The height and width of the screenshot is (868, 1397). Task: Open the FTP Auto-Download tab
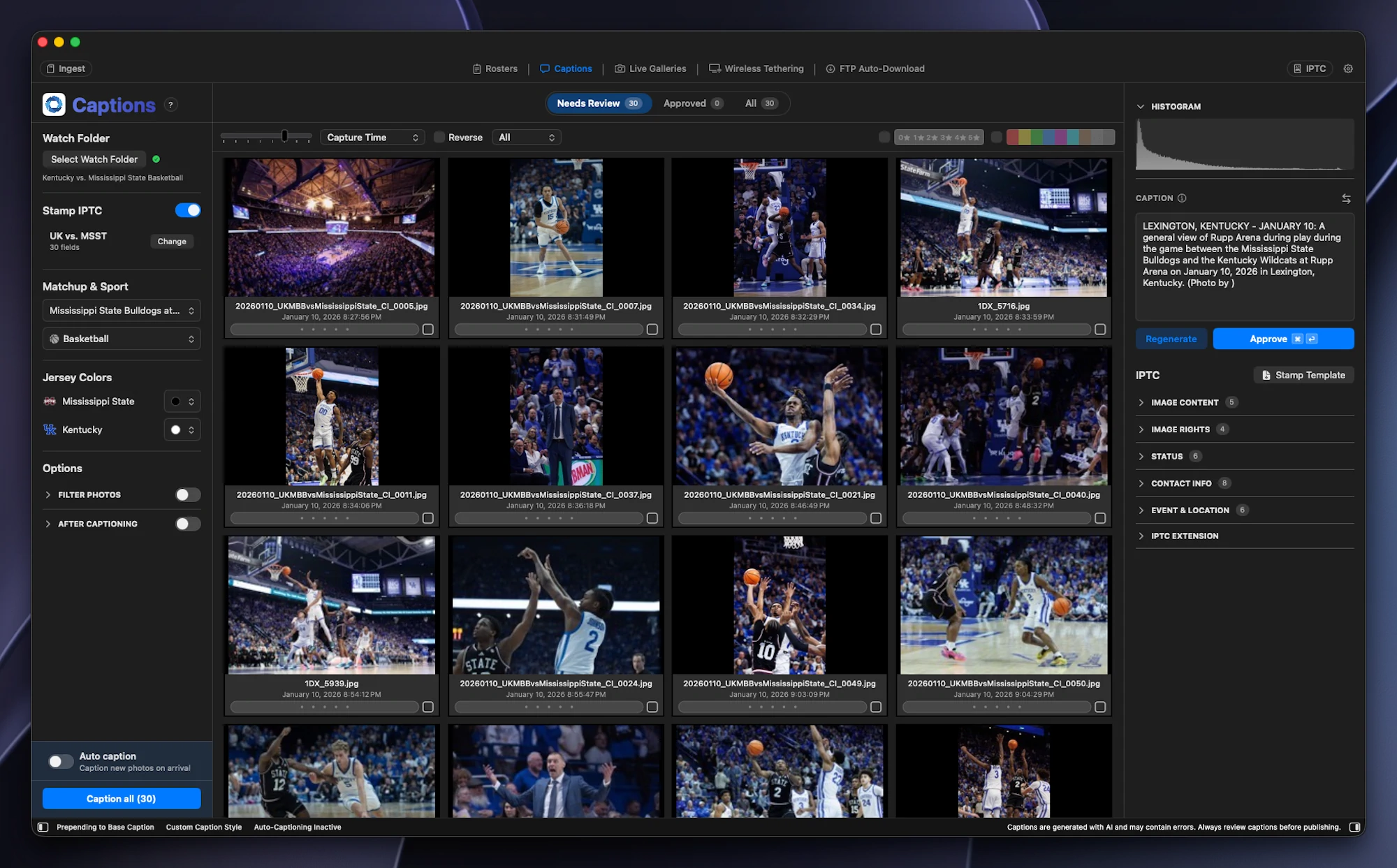tap(875, 68)
